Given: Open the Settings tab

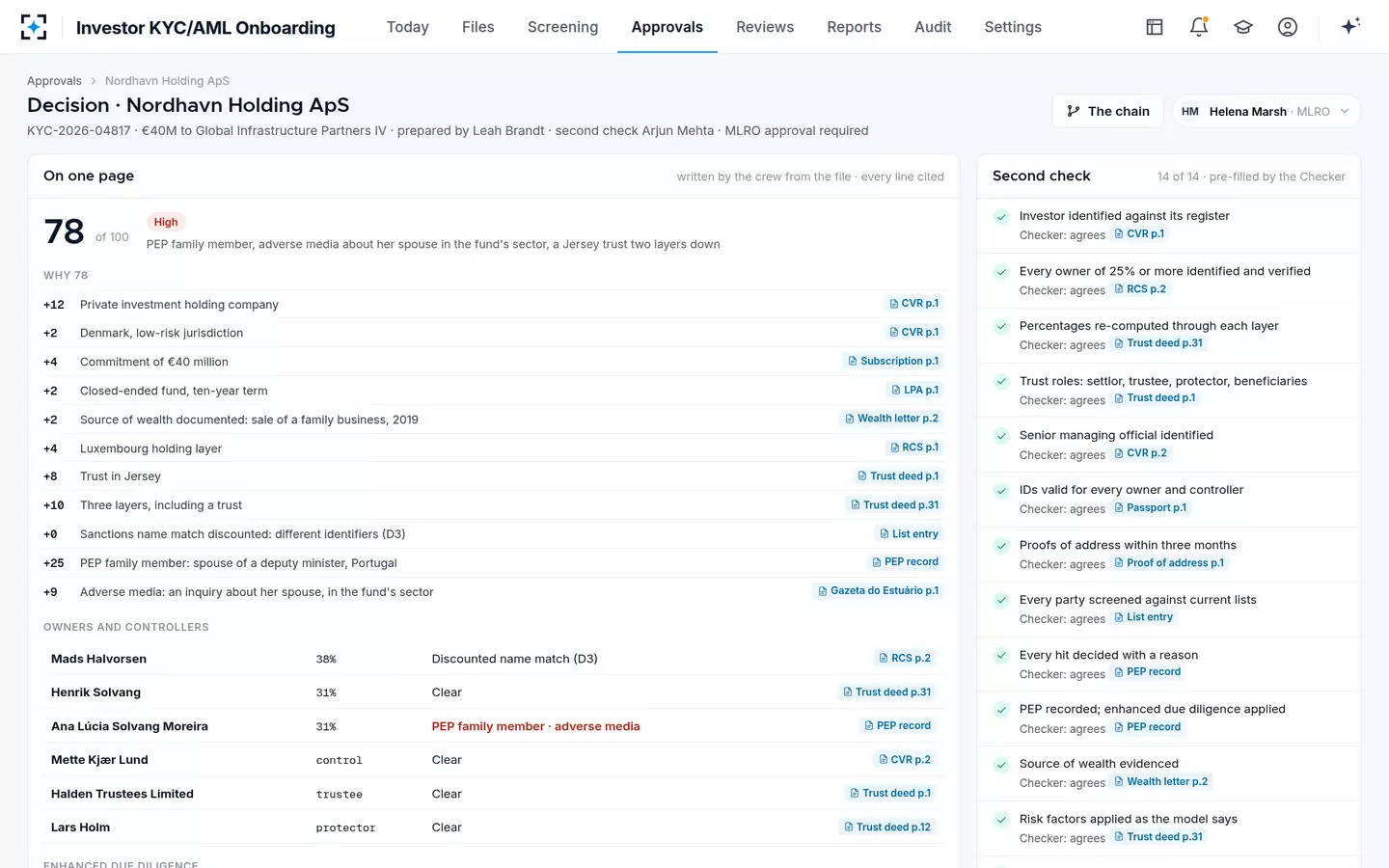Looking at the screenshot, I should point(1013,27).
